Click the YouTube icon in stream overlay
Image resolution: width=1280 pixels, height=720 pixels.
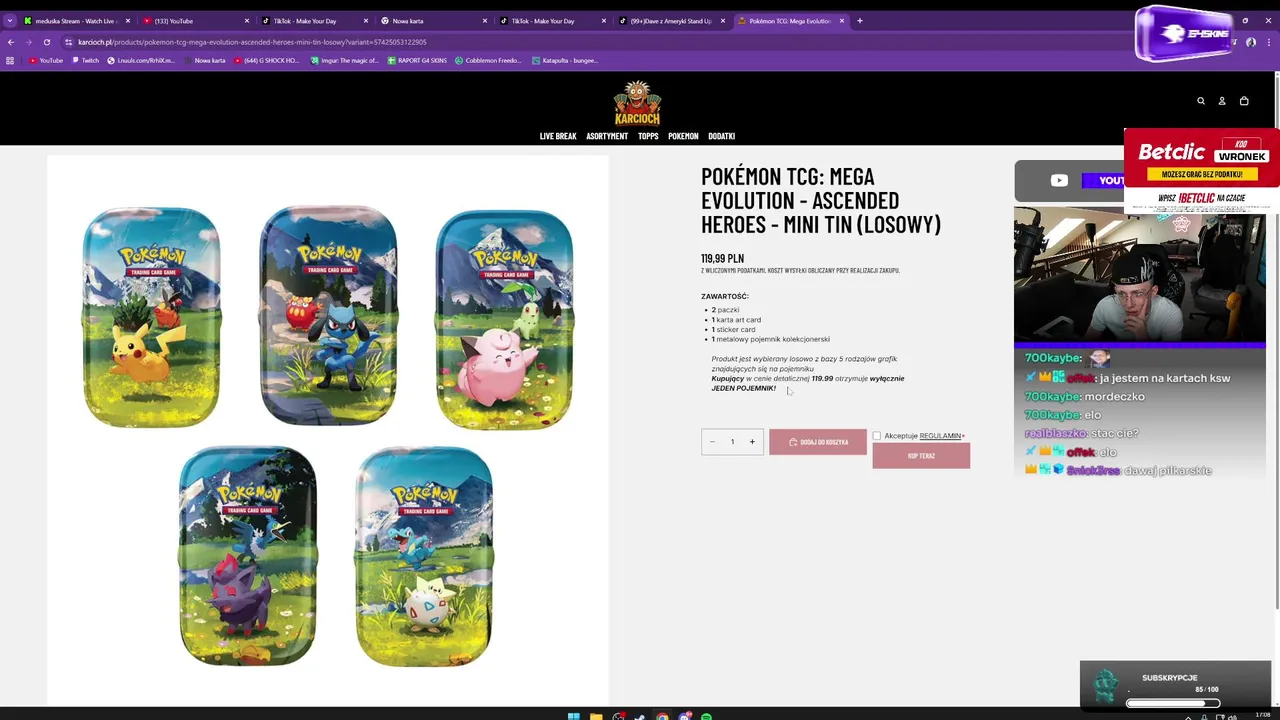[1059, 181]
